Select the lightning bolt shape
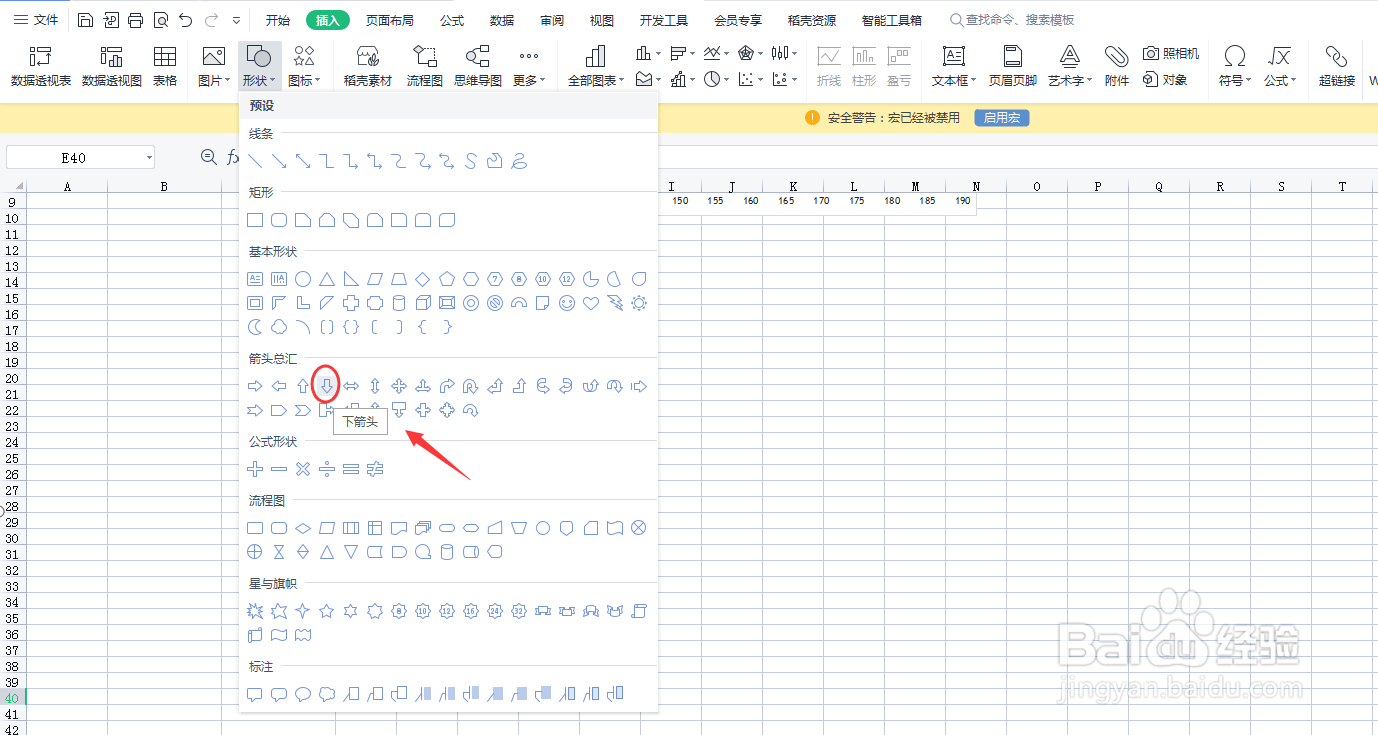Image resolution: width=1378 pixels, height=735 pixels. (615, 303)
